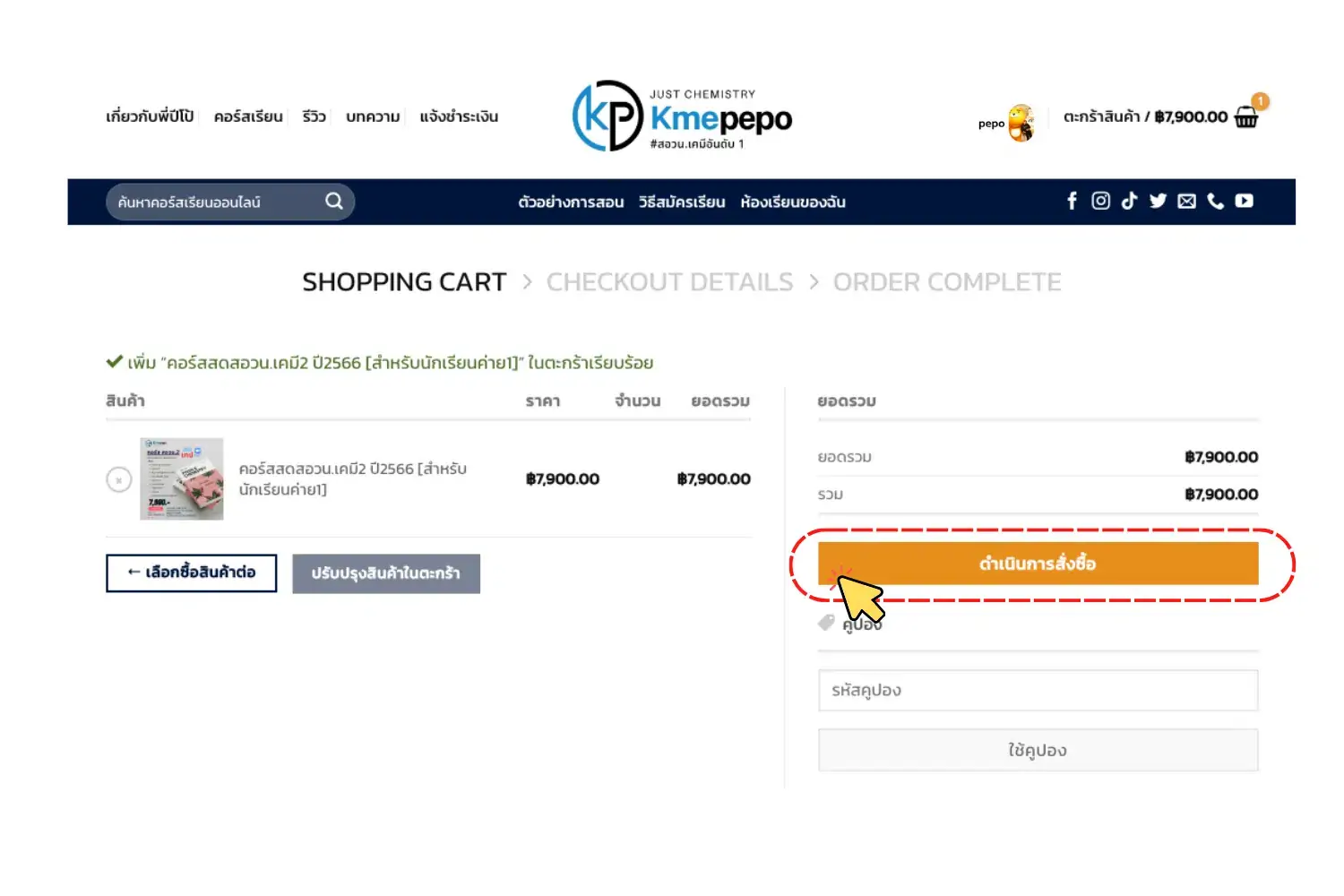
Task: Open the คอร์สสดสอวน.เคมี2 product link
Action: [353, 479]
